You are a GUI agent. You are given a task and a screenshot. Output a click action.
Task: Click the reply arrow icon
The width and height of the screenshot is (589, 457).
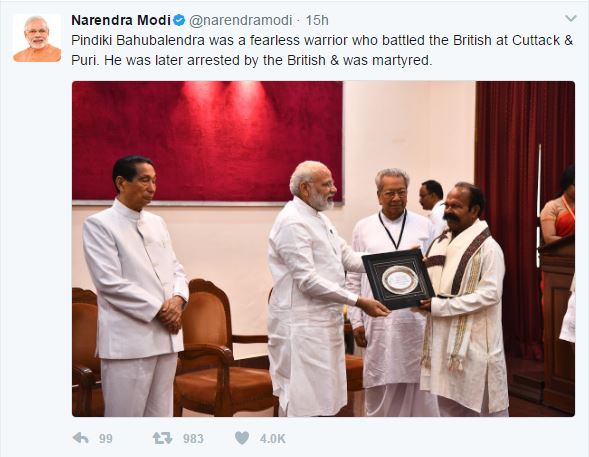coord(80,438)
